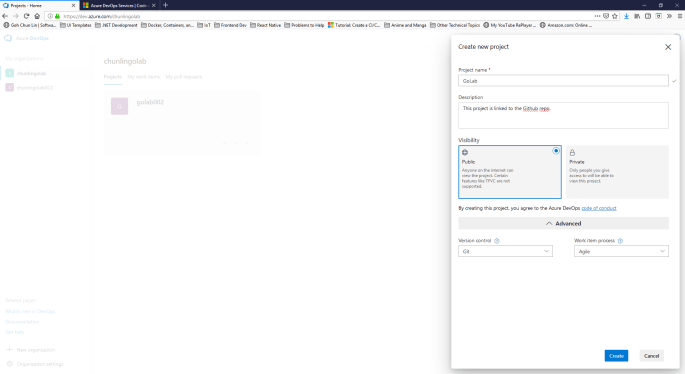Open Tutorial: Create a CI/C... bookmark

[x=354, y=25]
